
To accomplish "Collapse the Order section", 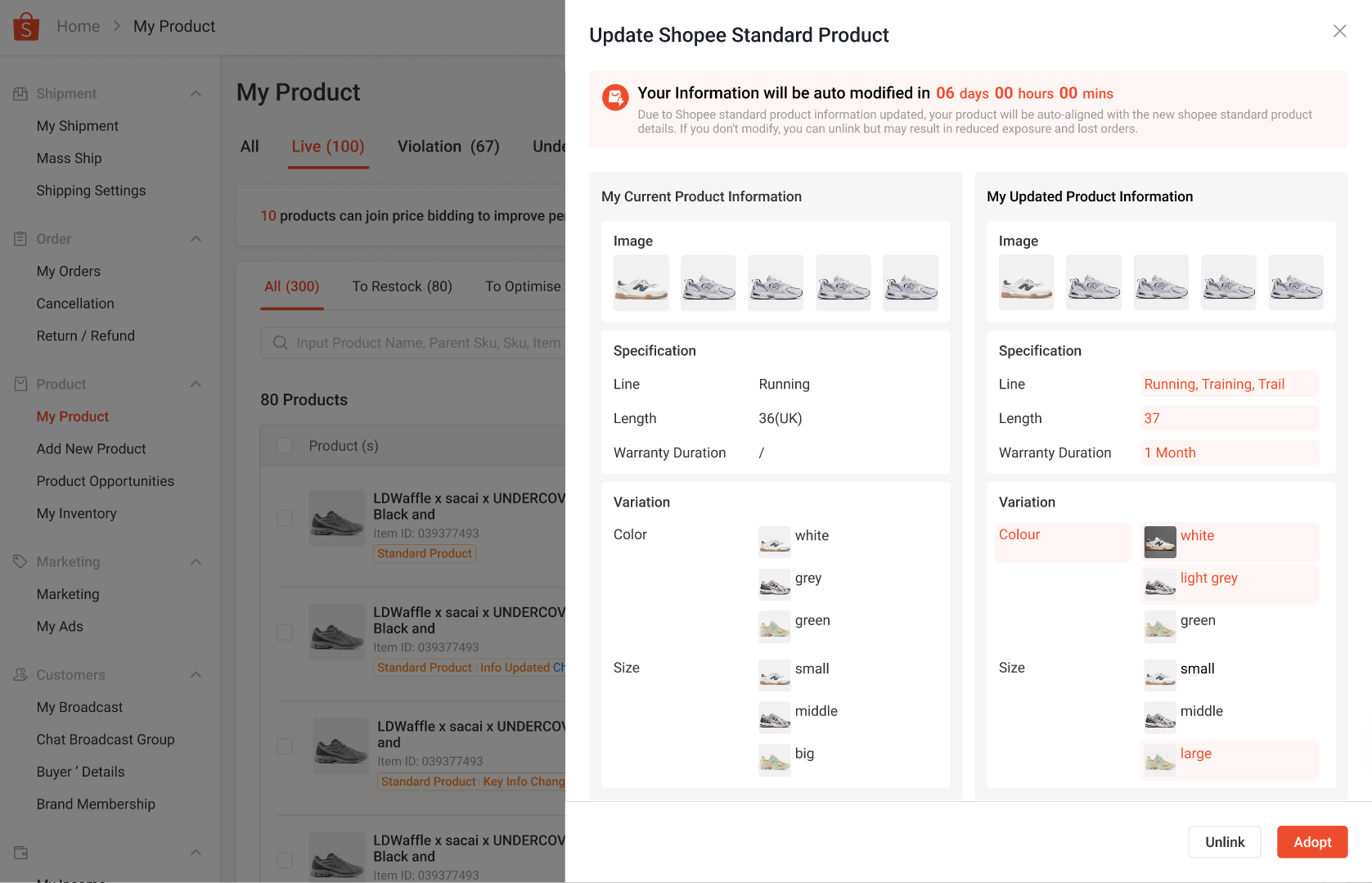I will (196, 239).
